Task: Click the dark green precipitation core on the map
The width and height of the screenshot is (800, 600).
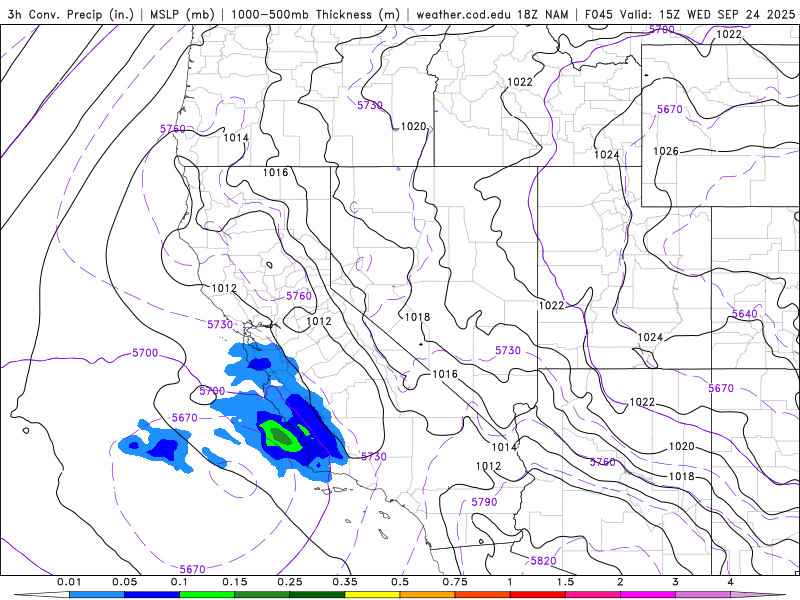Action: [281, 436]
